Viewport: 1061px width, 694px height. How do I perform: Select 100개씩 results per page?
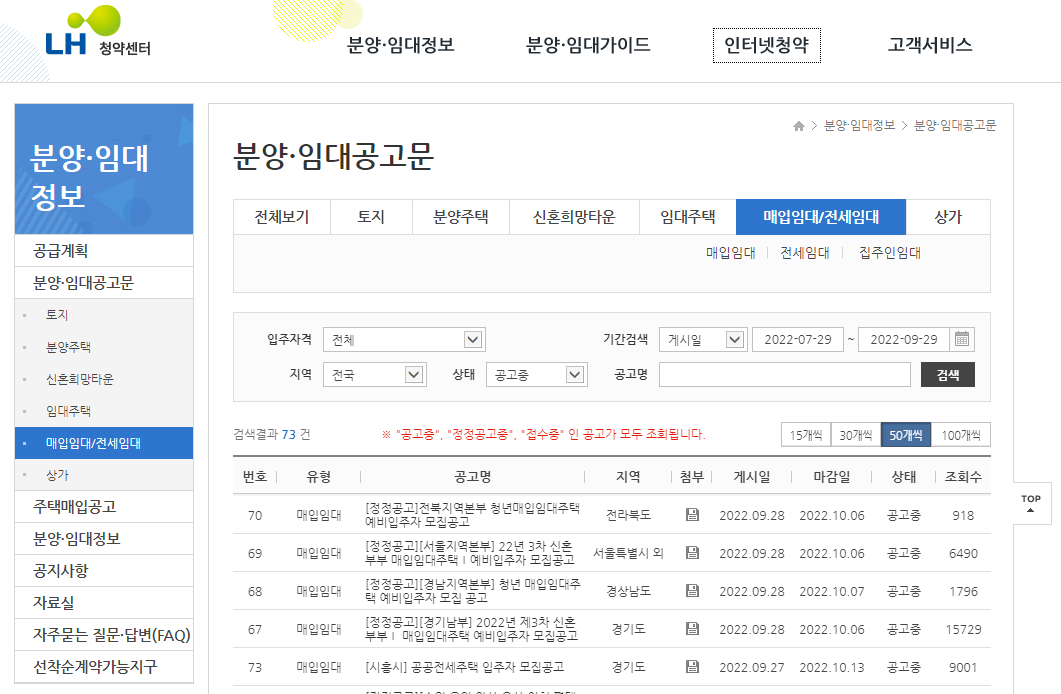962,434
